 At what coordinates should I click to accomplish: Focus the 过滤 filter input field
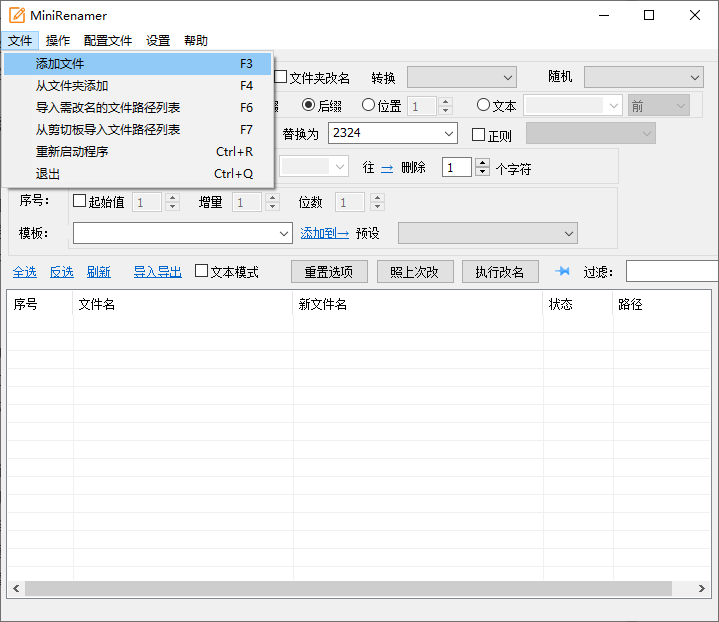(x=672, y=271)
